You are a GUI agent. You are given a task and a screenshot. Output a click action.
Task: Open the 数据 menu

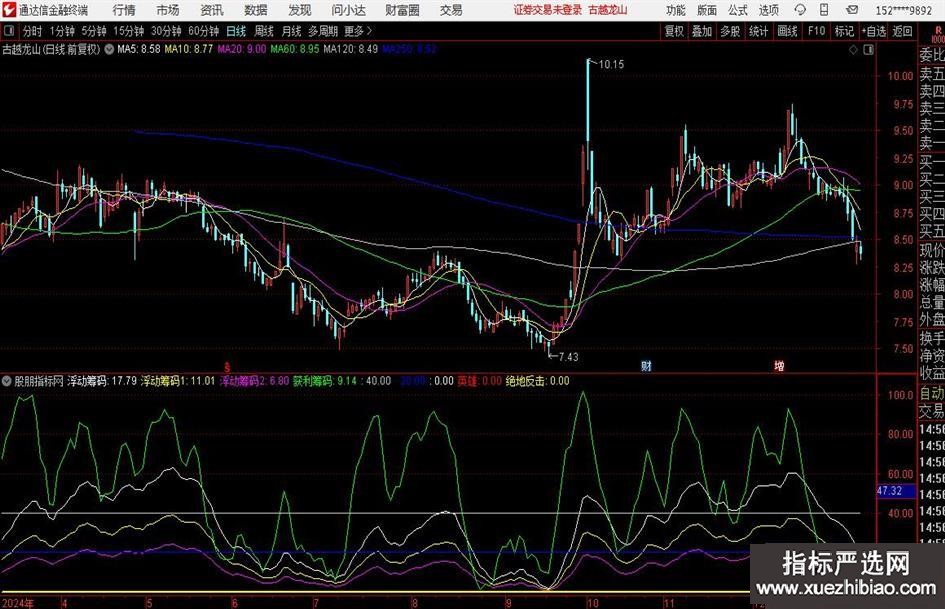[x=256, y=10]
